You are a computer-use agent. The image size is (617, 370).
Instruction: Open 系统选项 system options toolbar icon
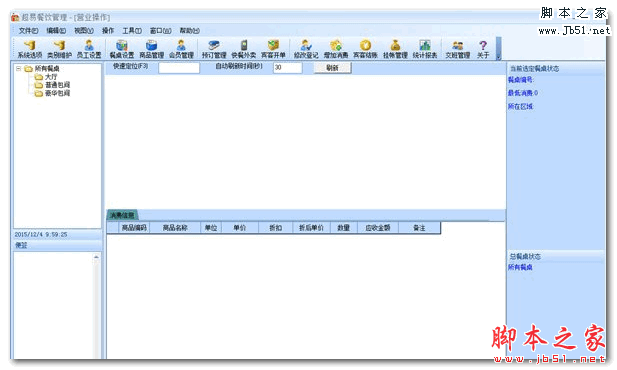pyautogui.click(x=30, y=49)
